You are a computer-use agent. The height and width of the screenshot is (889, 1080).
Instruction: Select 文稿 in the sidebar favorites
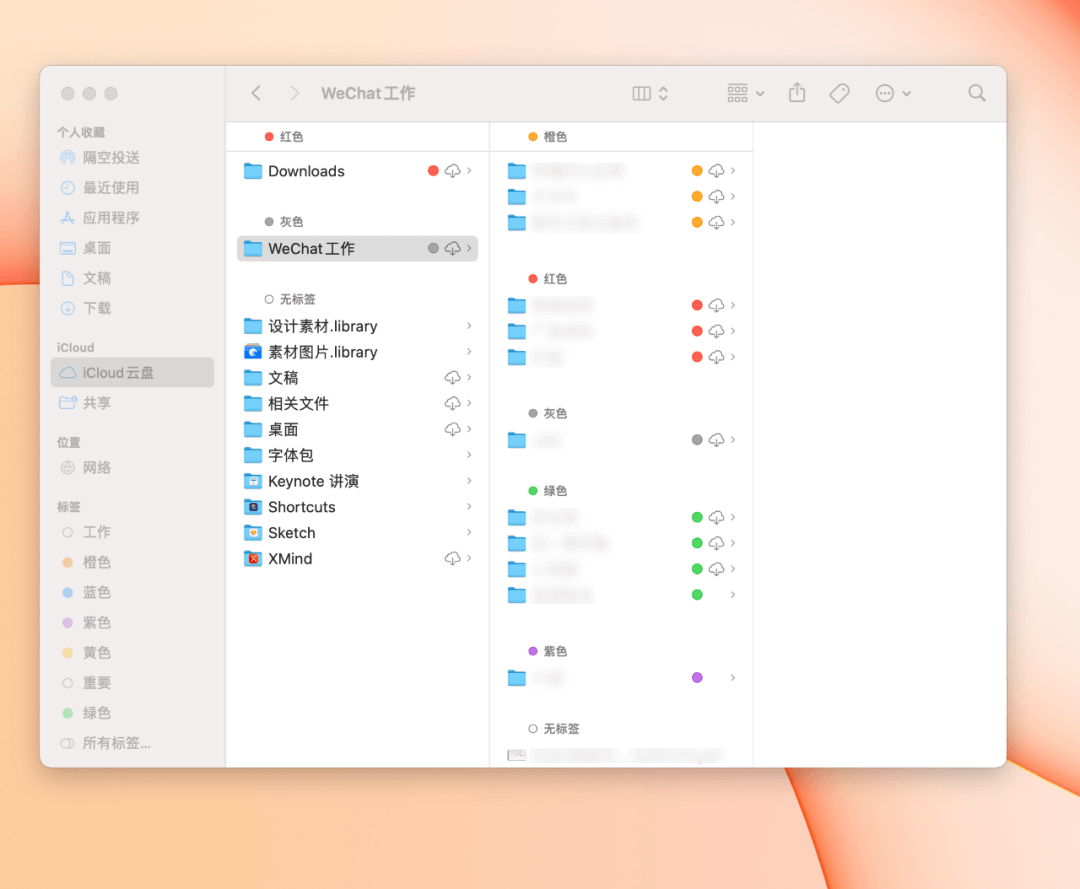[x=132, y=278]
